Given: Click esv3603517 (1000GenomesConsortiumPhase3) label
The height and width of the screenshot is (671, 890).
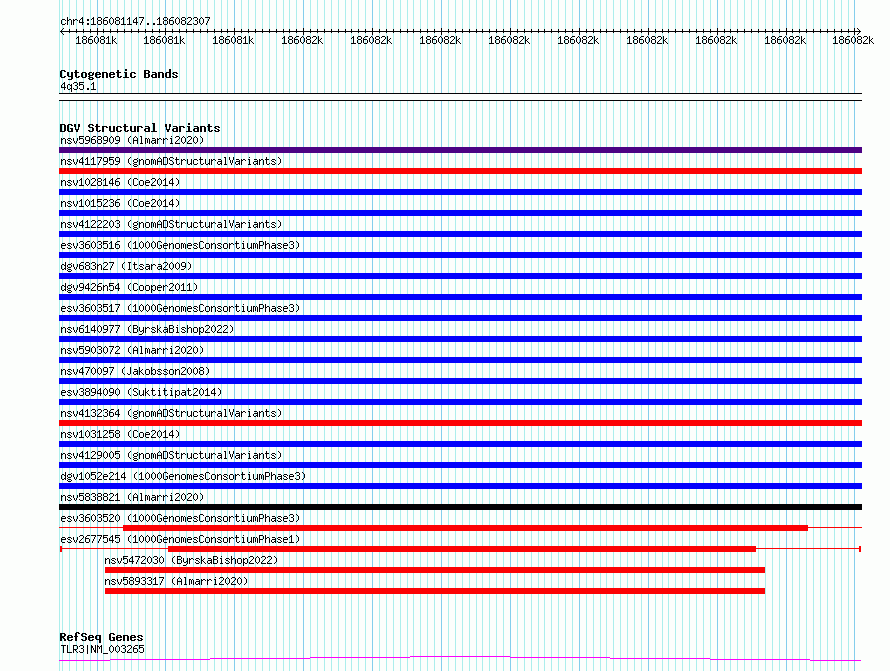Looking at the screenshot, I should point(180,308).
